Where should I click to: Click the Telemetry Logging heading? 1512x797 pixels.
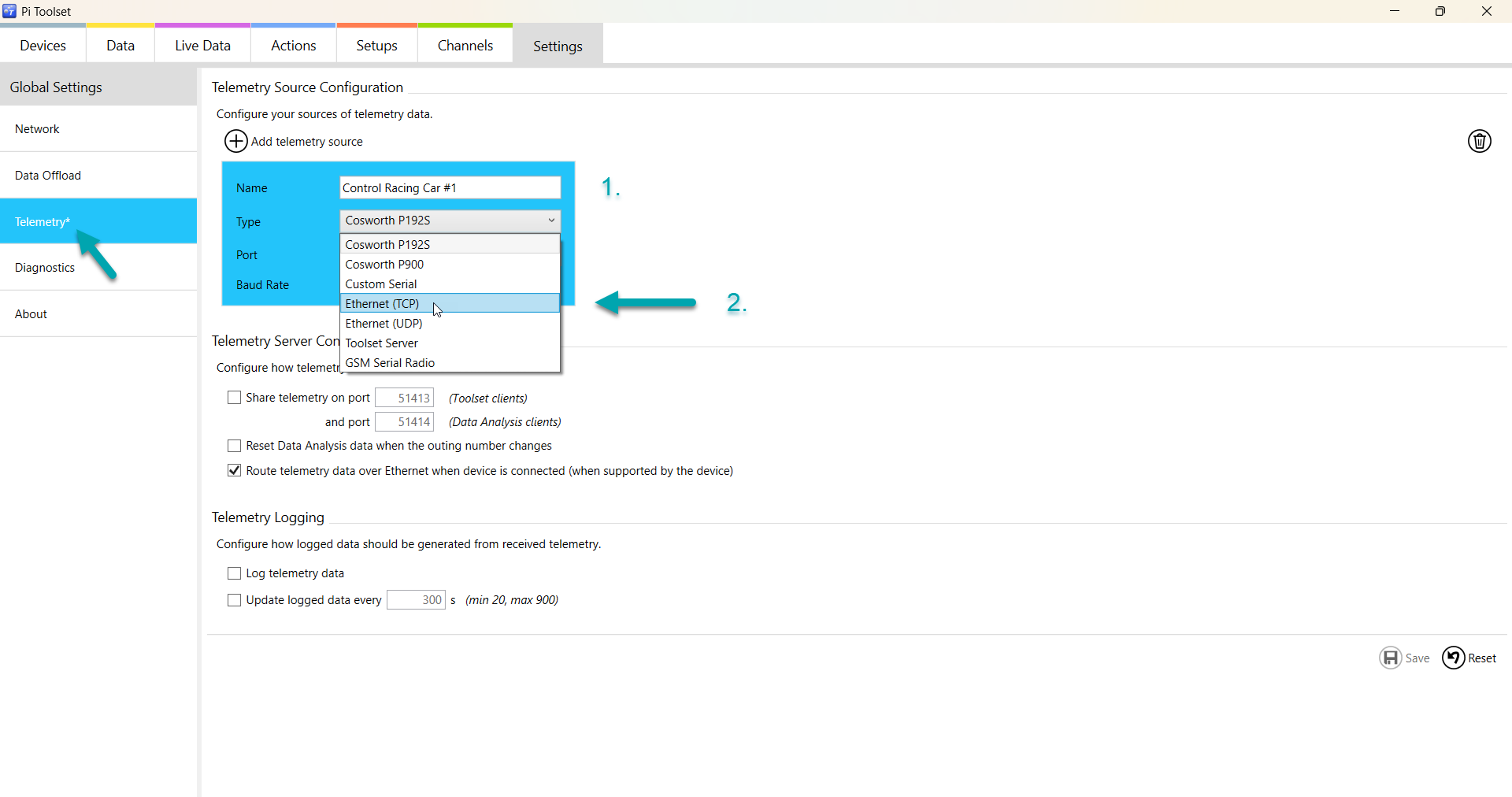click(x=268, y=517)
